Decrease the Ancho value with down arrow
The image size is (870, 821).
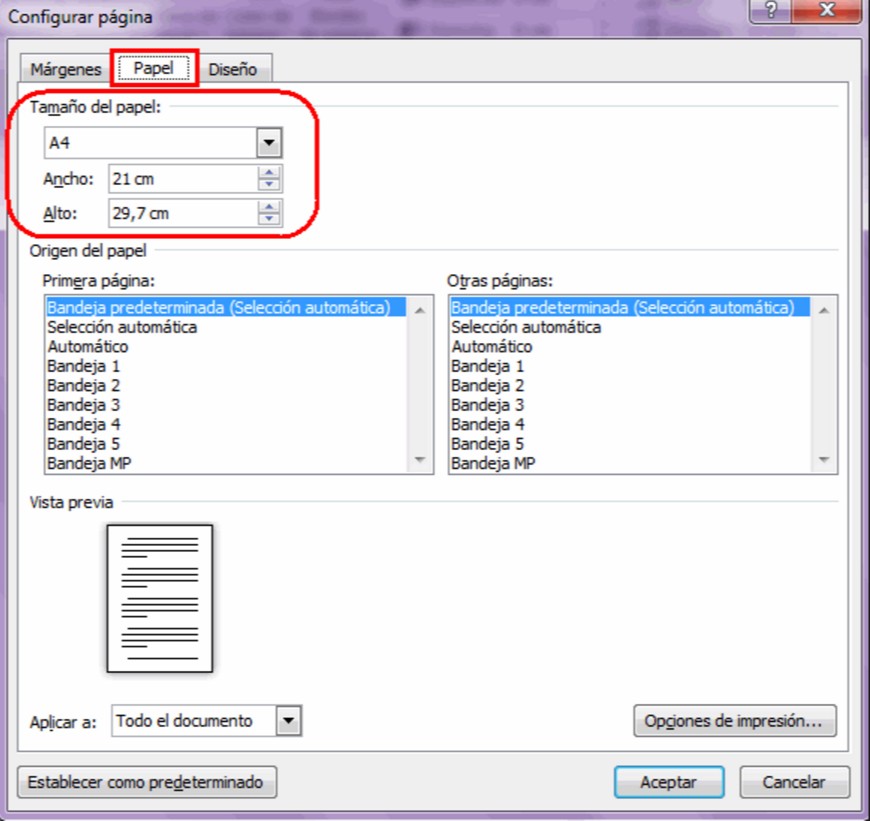pos(269,185)
